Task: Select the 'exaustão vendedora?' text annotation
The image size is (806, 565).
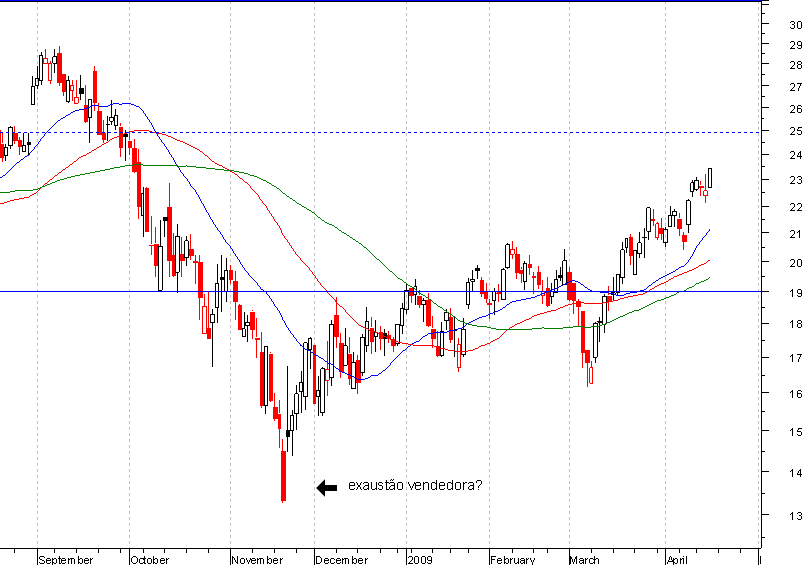Action: click(x=415, y=485)
